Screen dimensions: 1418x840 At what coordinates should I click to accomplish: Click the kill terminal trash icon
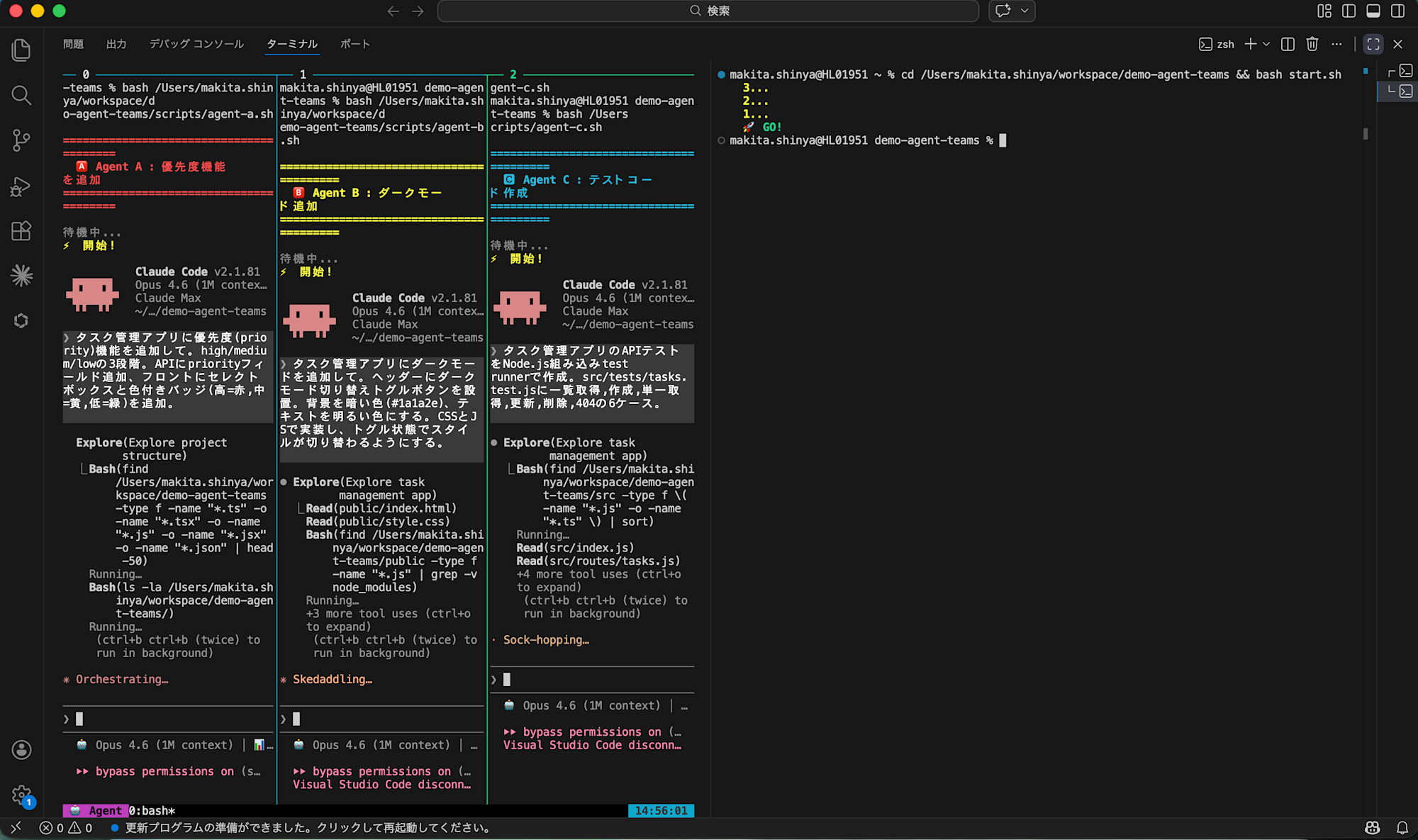point(1312,44)
